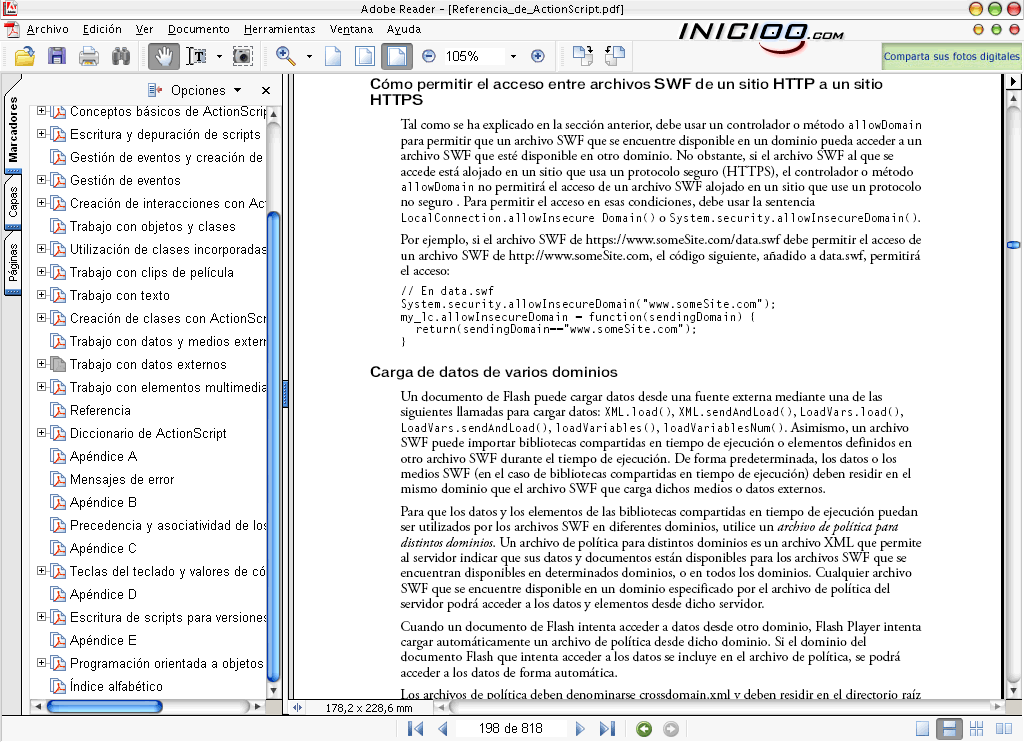Switch to the Capas tab
Image resolution: width=1024 pixels, height=743 pixels.
click(13, 202)
